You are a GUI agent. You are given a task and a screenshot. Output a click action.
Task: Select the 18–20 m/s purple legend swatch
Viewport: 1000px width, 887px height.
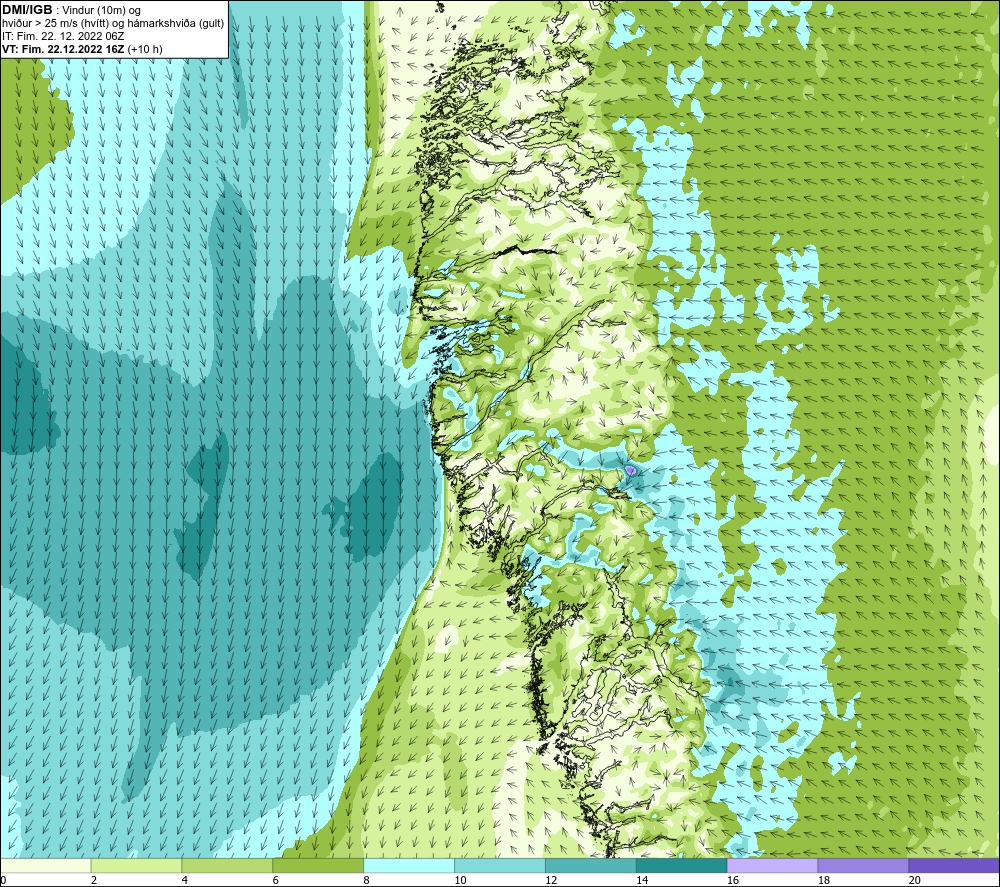864,865
